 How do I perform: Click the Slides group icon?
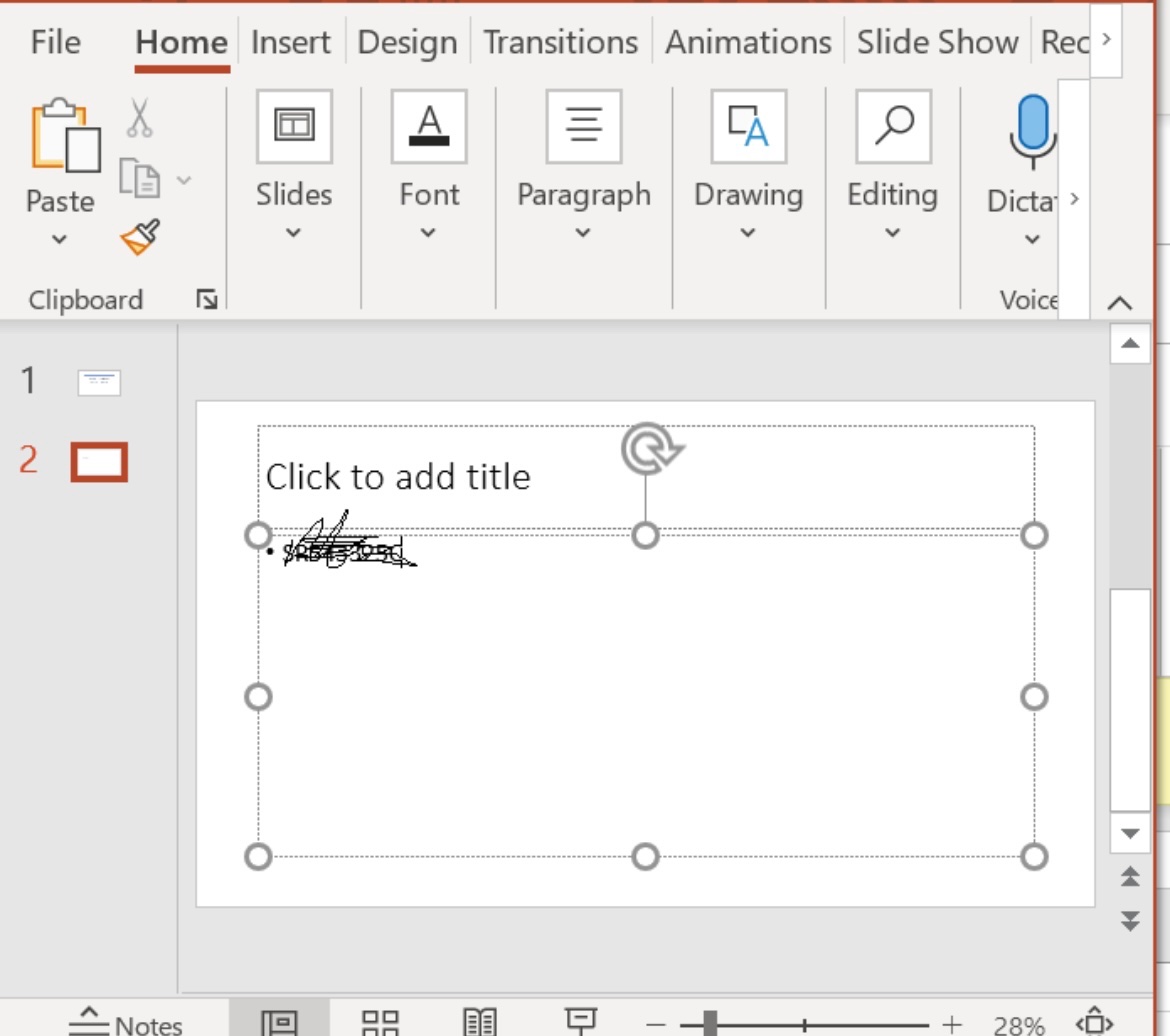click(294, 125)
